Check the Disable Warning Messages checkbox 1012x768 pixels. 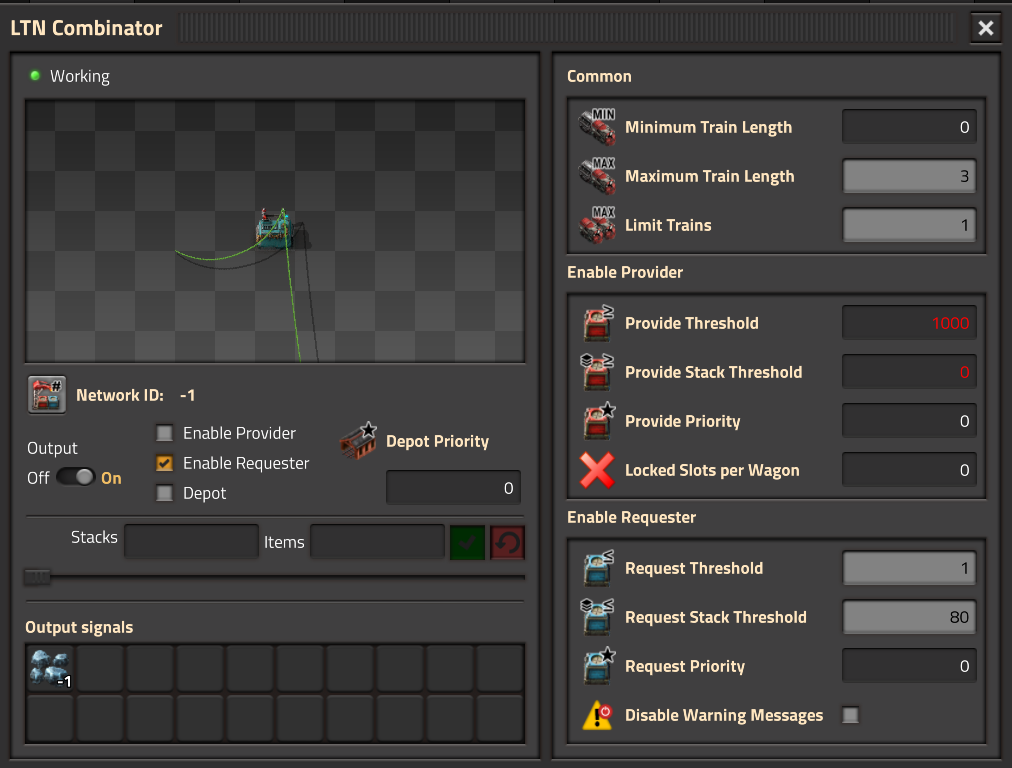coord(851,714)
